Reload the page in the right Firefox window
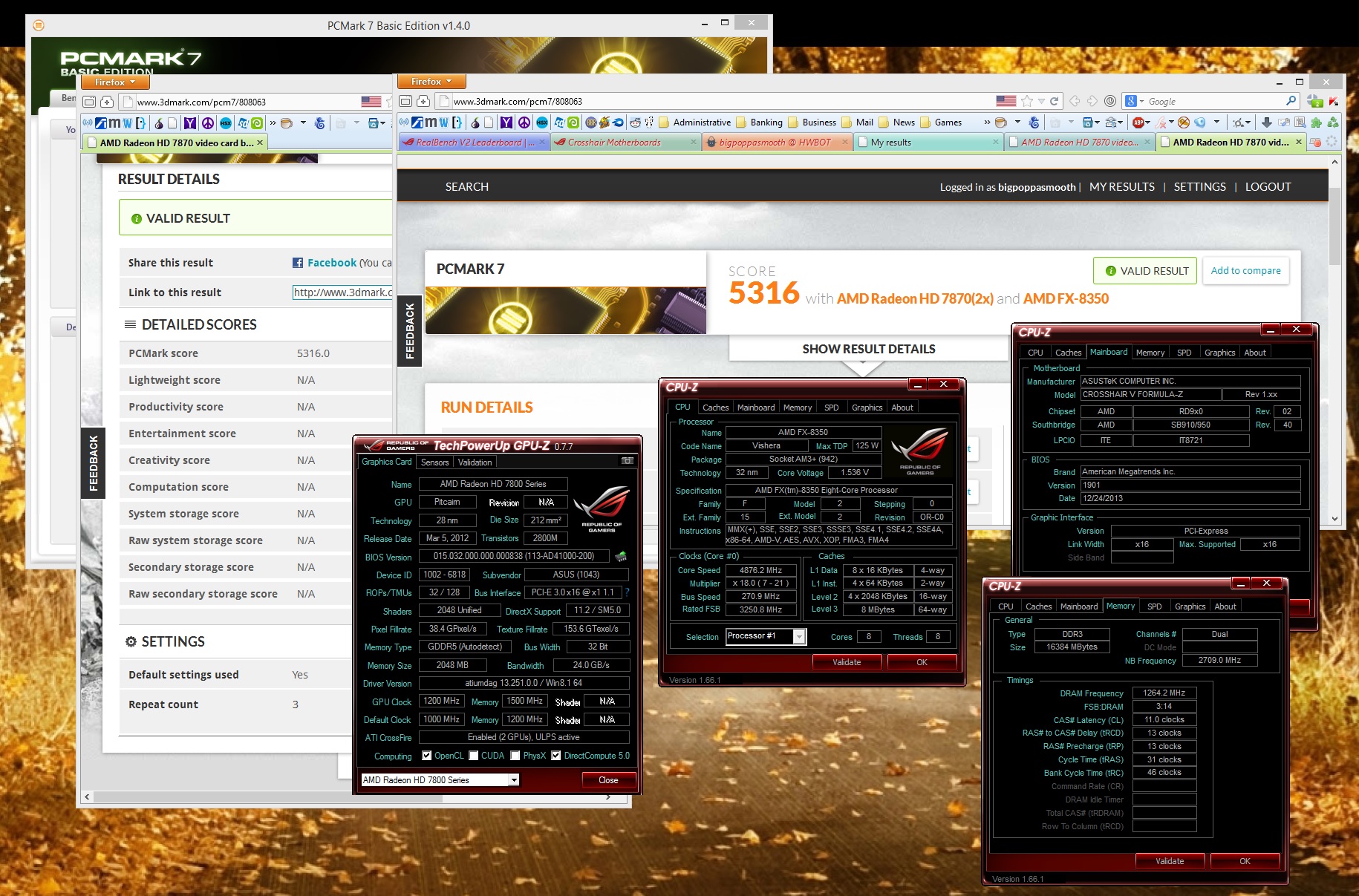Image resolution: width=1359 pixels, height=896 pixels. [x=1055, y=101]
